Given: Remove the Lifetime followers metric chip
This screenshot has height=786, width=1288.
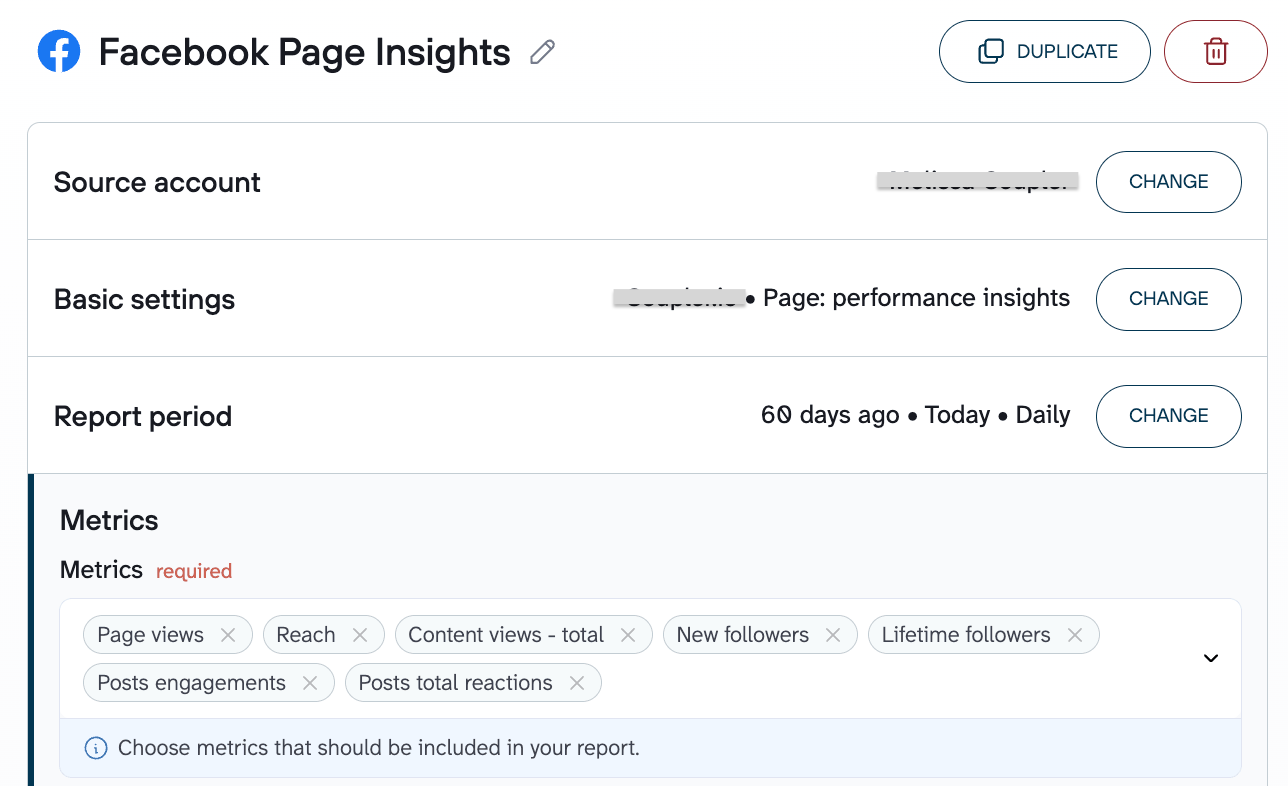Looking at the screenshot, I should click(1075, 635).
